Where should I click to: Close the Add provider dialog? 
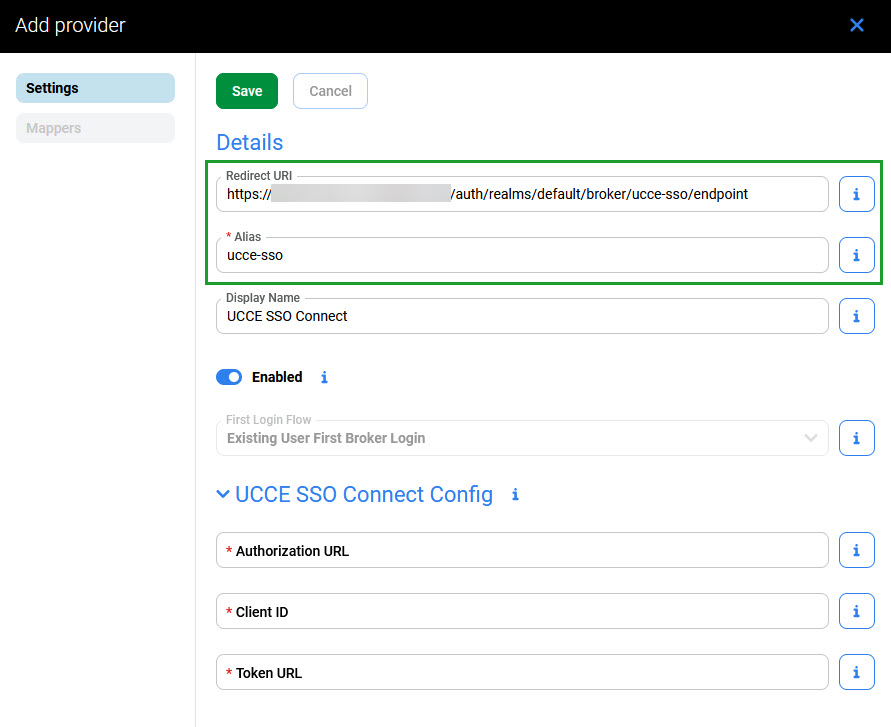[x=857, y=25]
